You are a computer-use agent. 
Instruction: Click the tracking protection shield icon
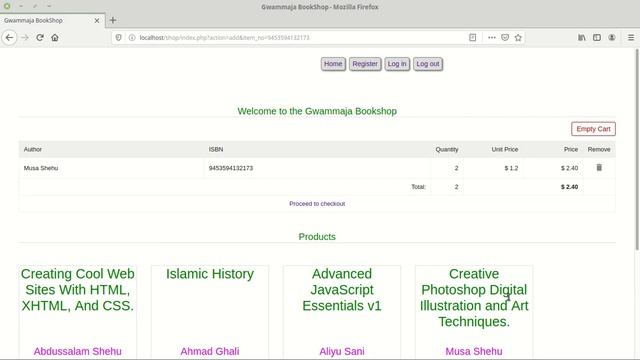pyautogui.click(x=118, y=38)
